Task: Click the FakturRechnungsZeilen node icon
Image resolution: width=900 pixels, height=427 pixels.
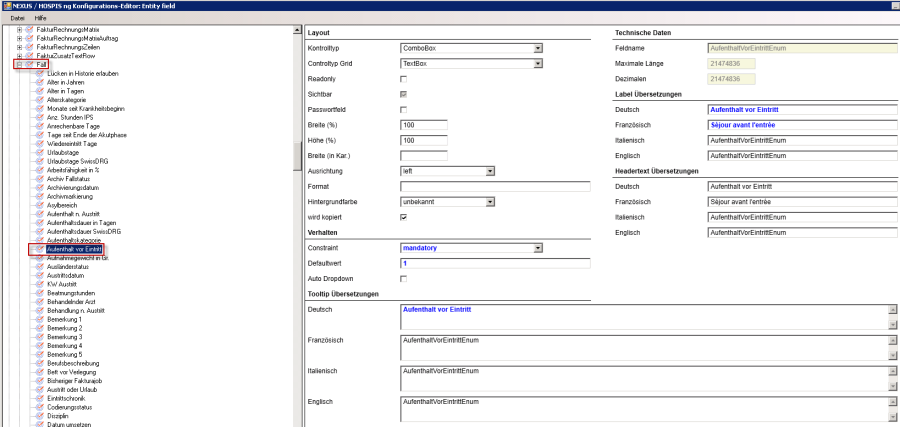Action: pos(29,46)
